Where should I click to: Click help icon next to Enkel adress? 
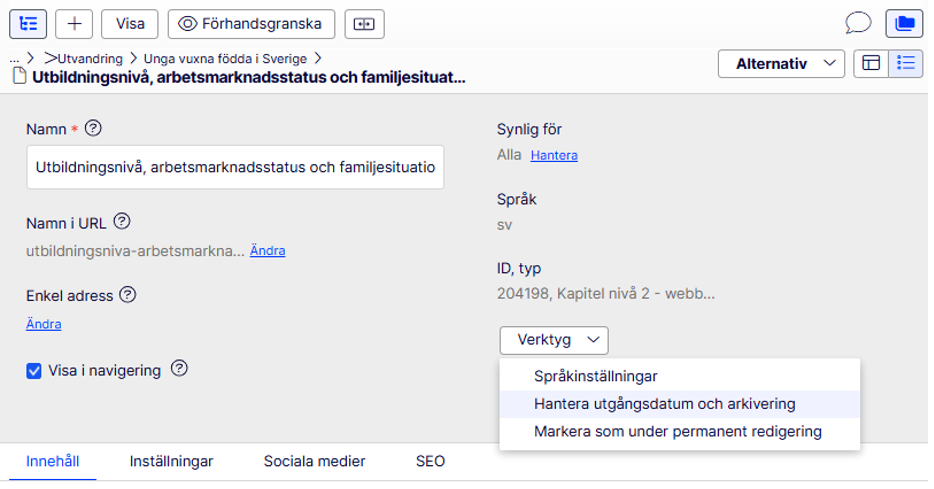[x=127, y=295]
